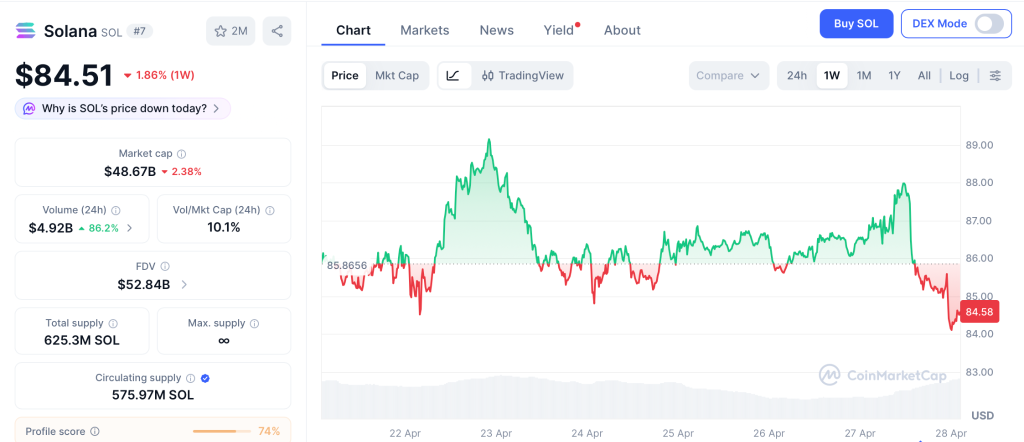Enable Log scale on chart
The image size is (1024, 442).
point(958,75)
